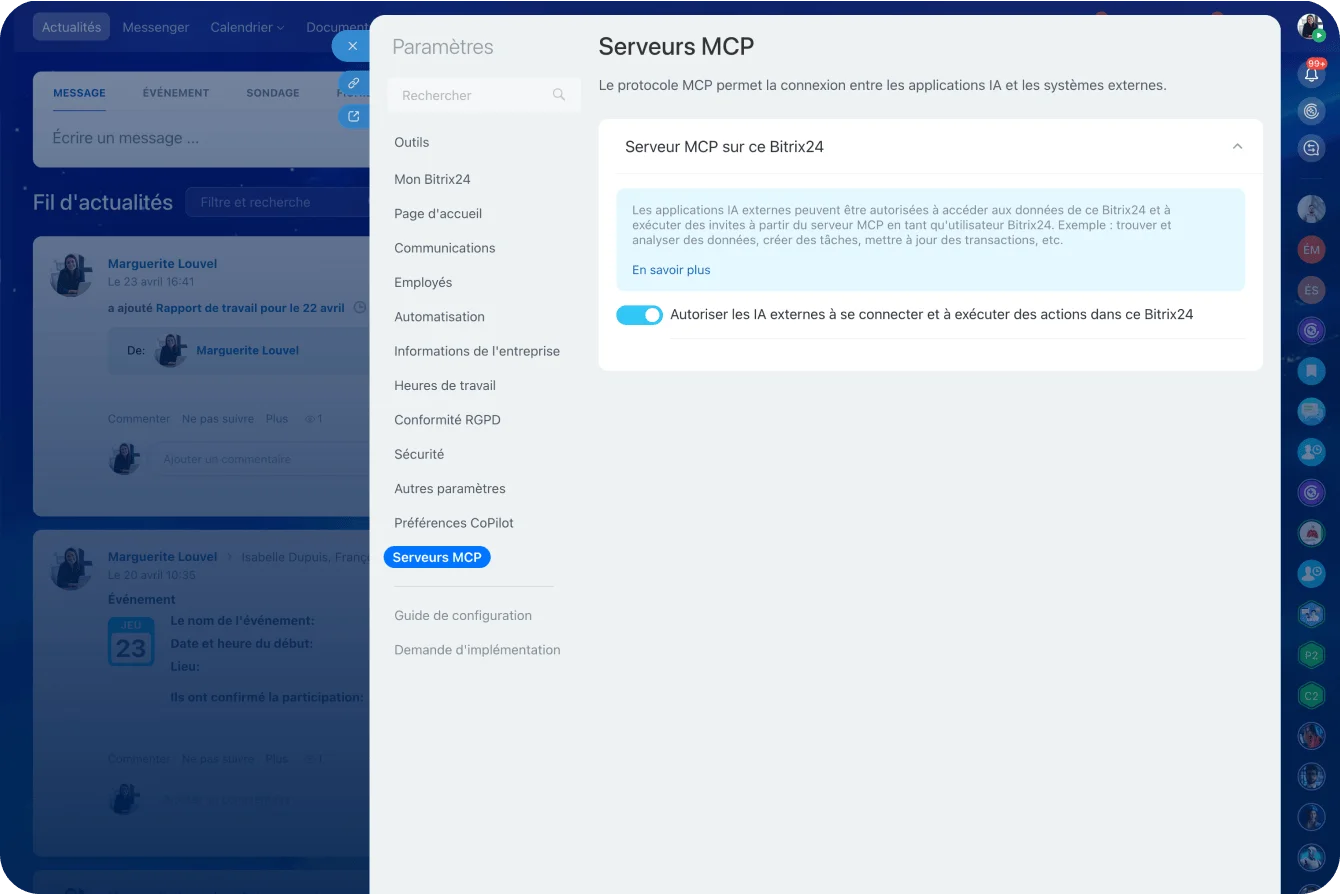Select Automatisation in the settings menu
This screenshot has height=894, width=1340.
click(x=439, y=317)
